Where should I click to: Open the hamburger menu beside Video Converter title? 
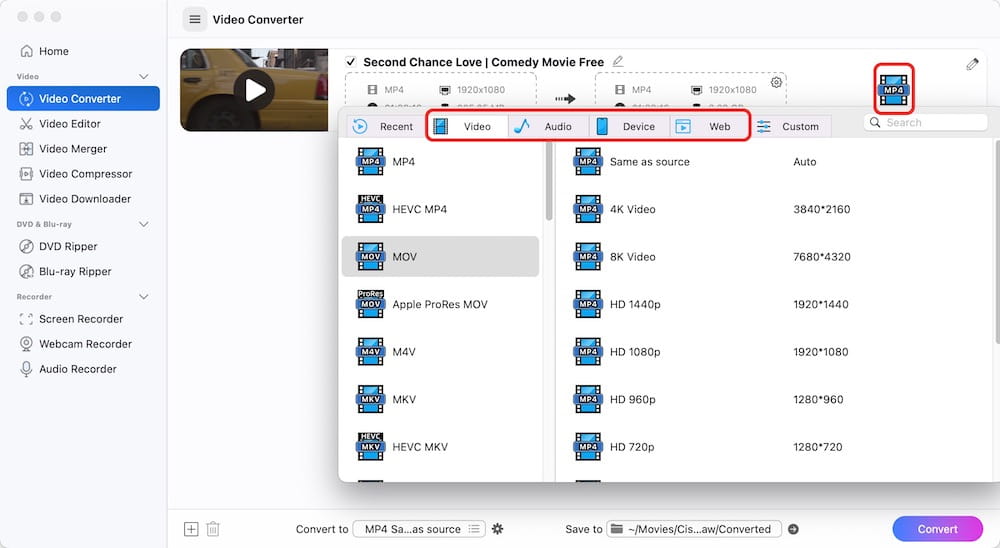click(x=195, y=19)
